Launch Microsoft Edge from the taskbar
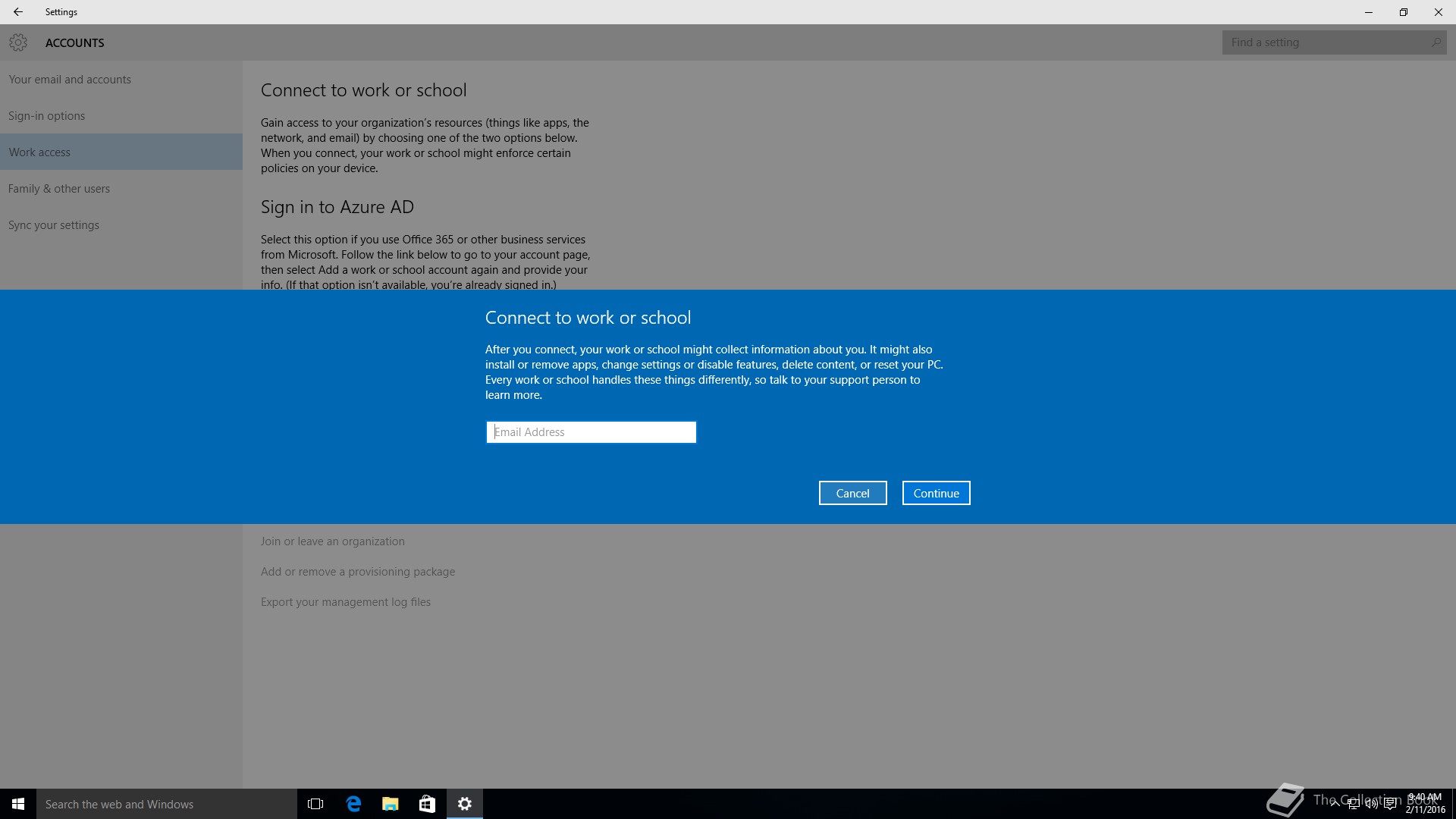The width and height of the screenshot is (1456, 819). click(353, 804)
